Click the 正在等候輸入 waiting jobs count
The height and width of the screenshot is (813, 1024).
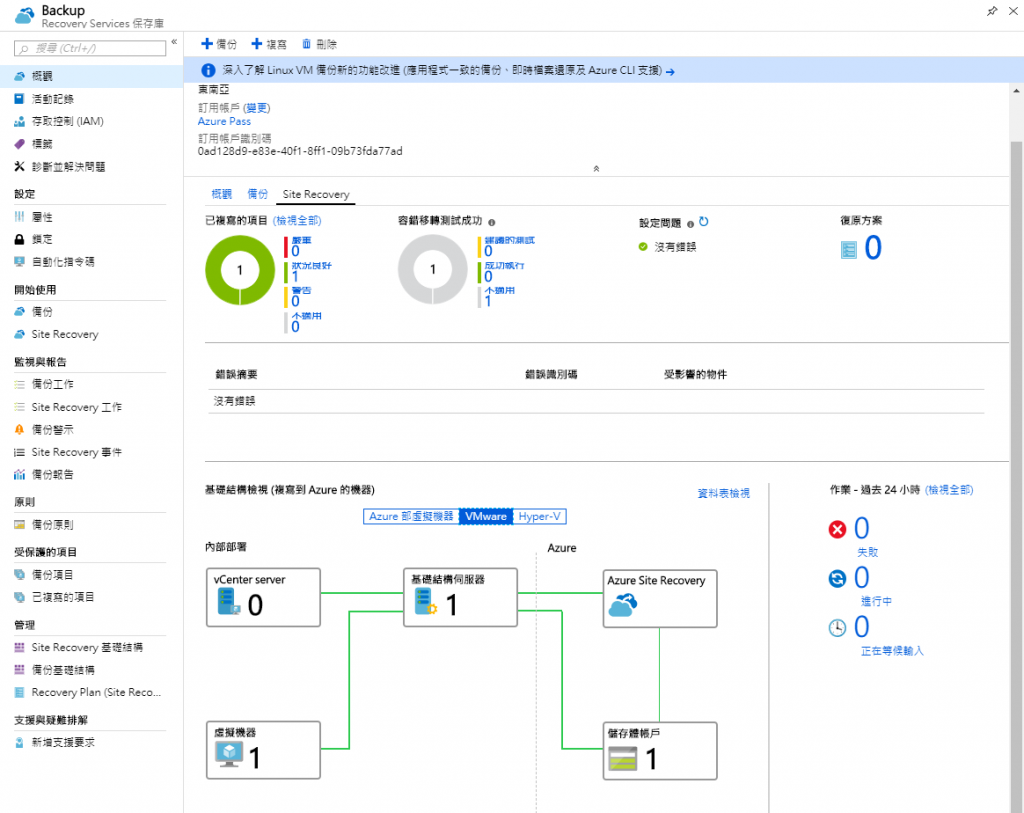[861, 628]
